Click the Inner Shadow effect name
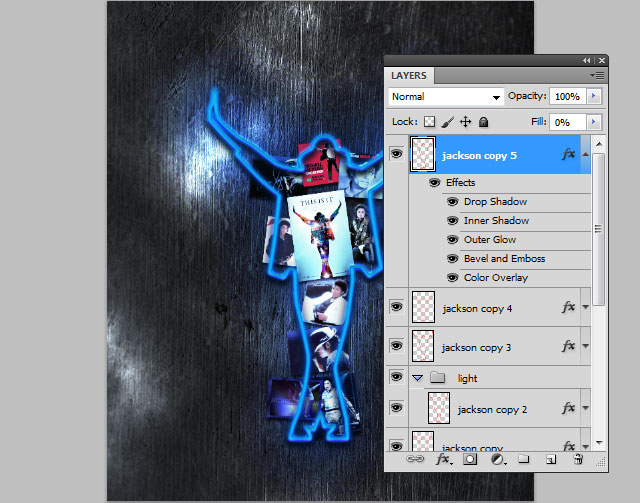 click(496, 221)
